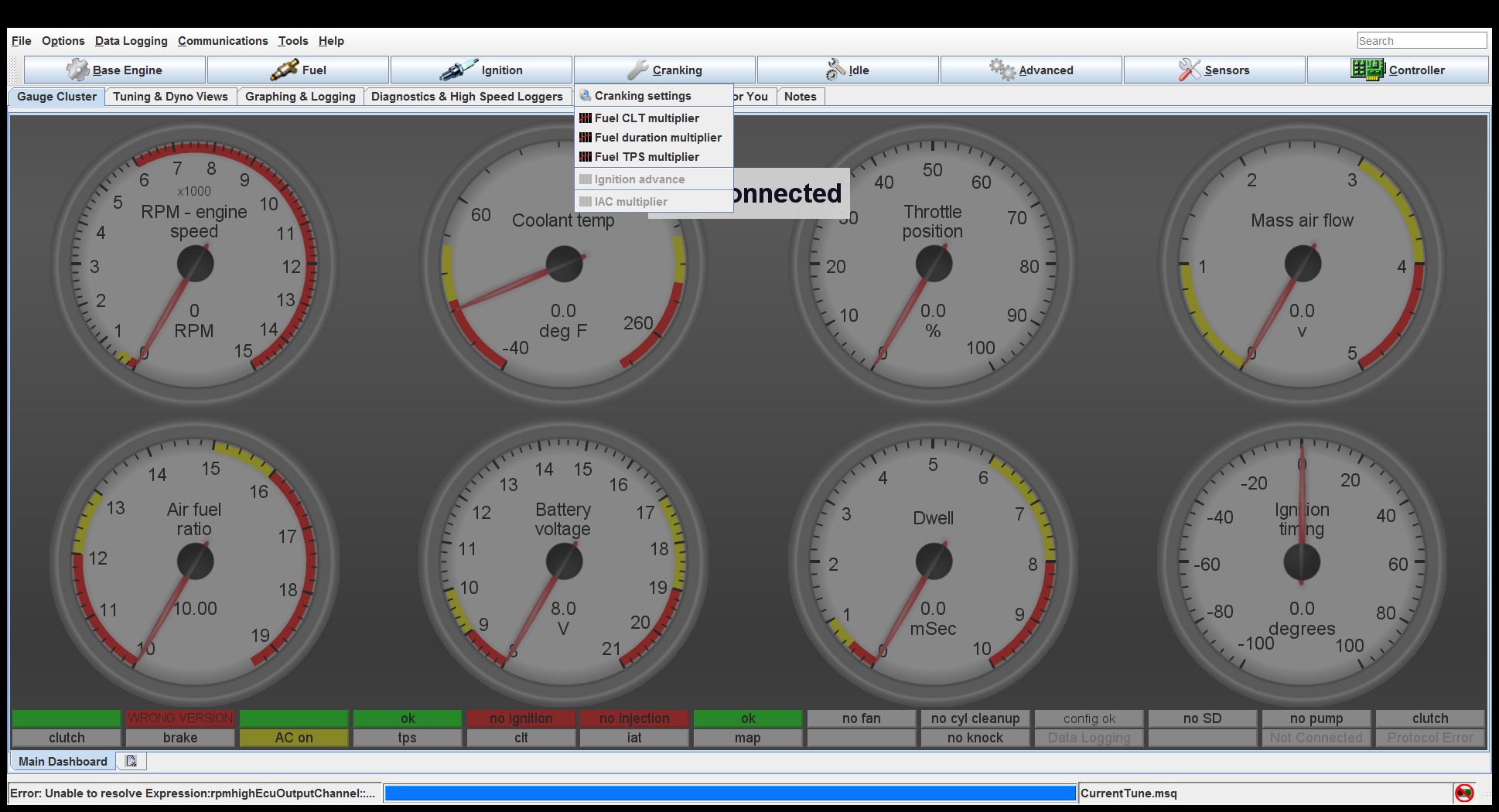Open the File menu
This screenshot has width=1499, height=812.
pyautogui.click(x=22, y=41)
